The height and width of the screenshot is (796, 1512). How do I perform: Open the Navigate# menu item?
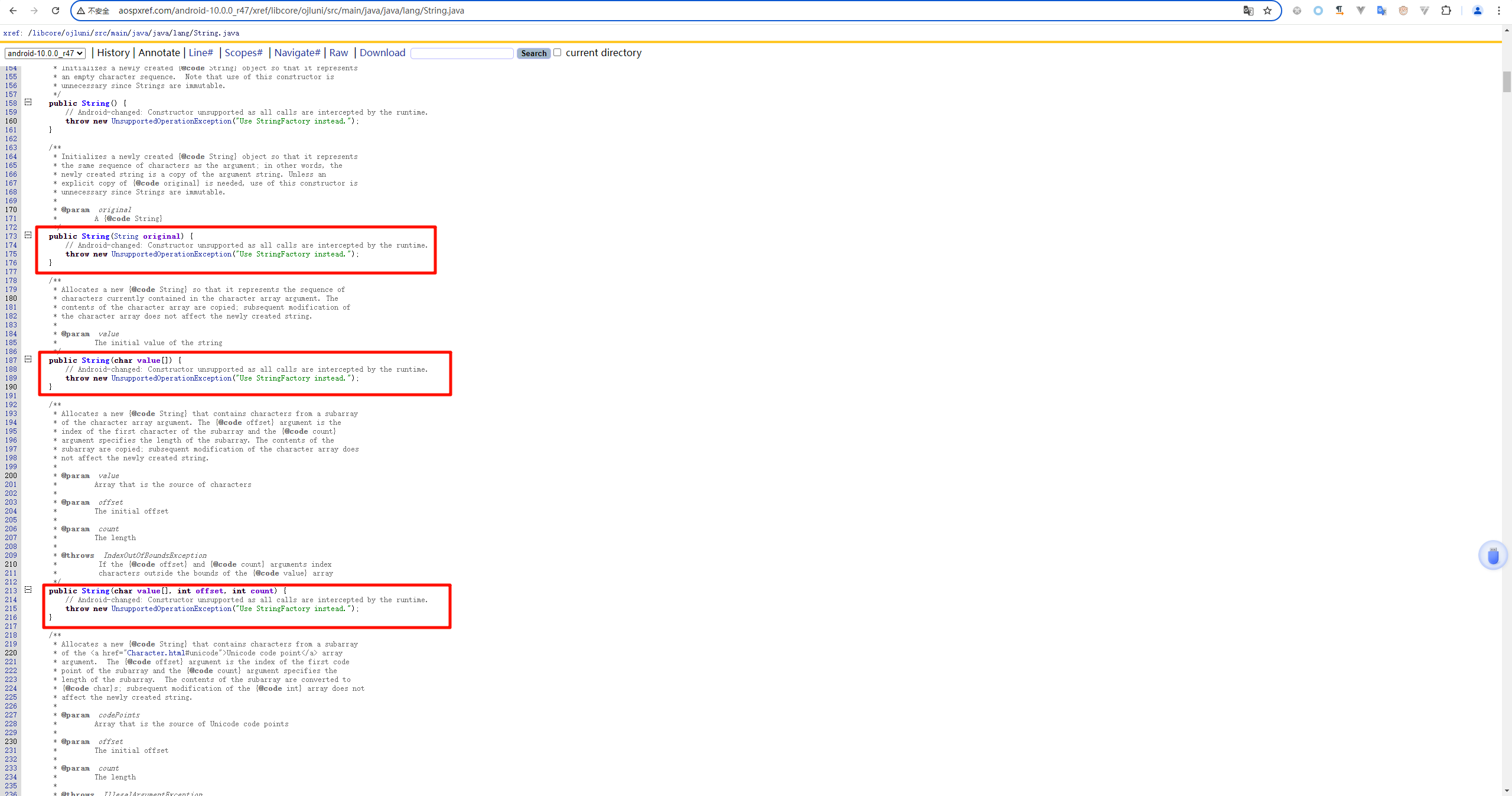click(x=297, y=53)
